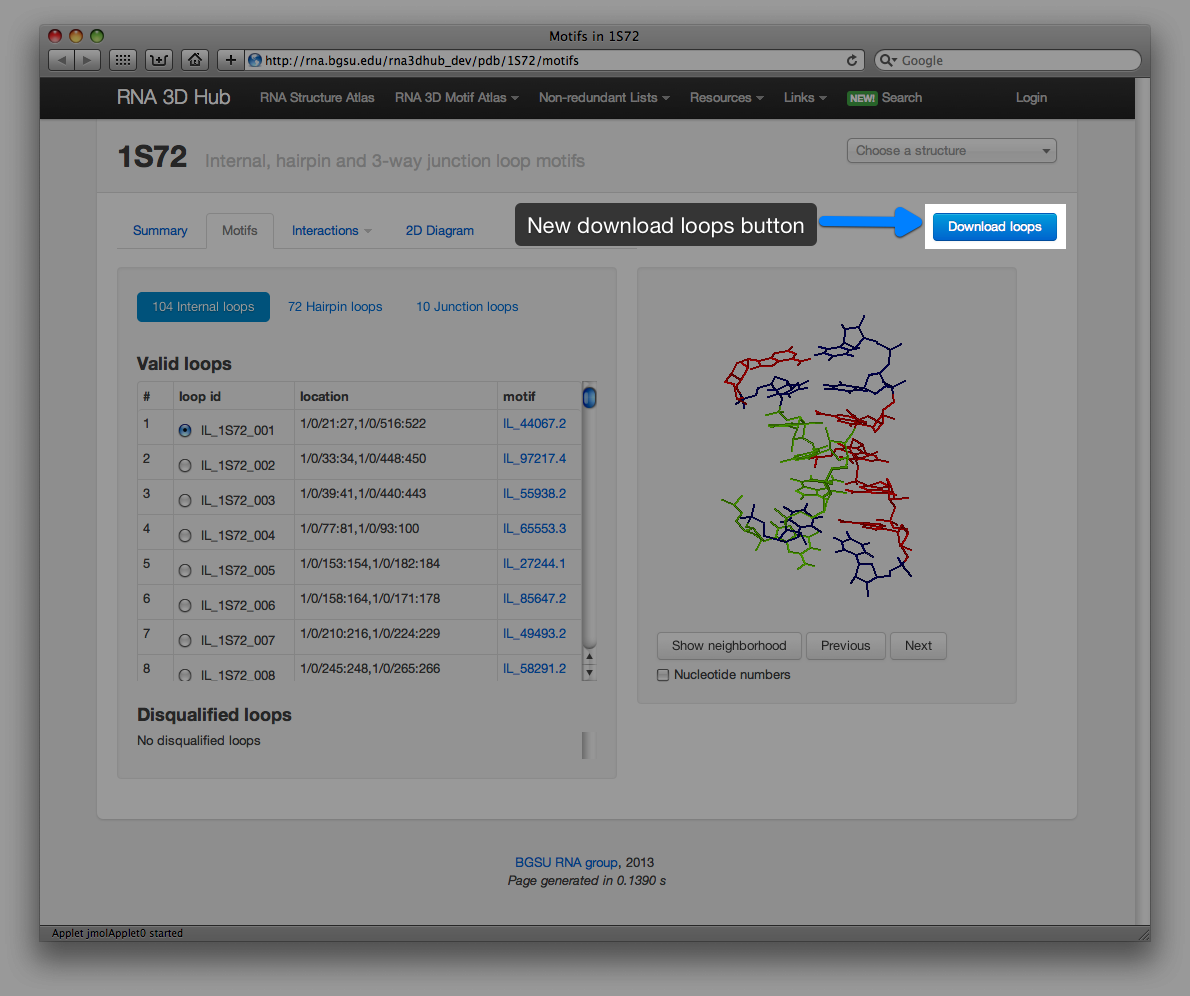This screenshot has width=1190, height=996.
Task: Enable the Nucleotide numbers checkbox
Action: point(663,675)
